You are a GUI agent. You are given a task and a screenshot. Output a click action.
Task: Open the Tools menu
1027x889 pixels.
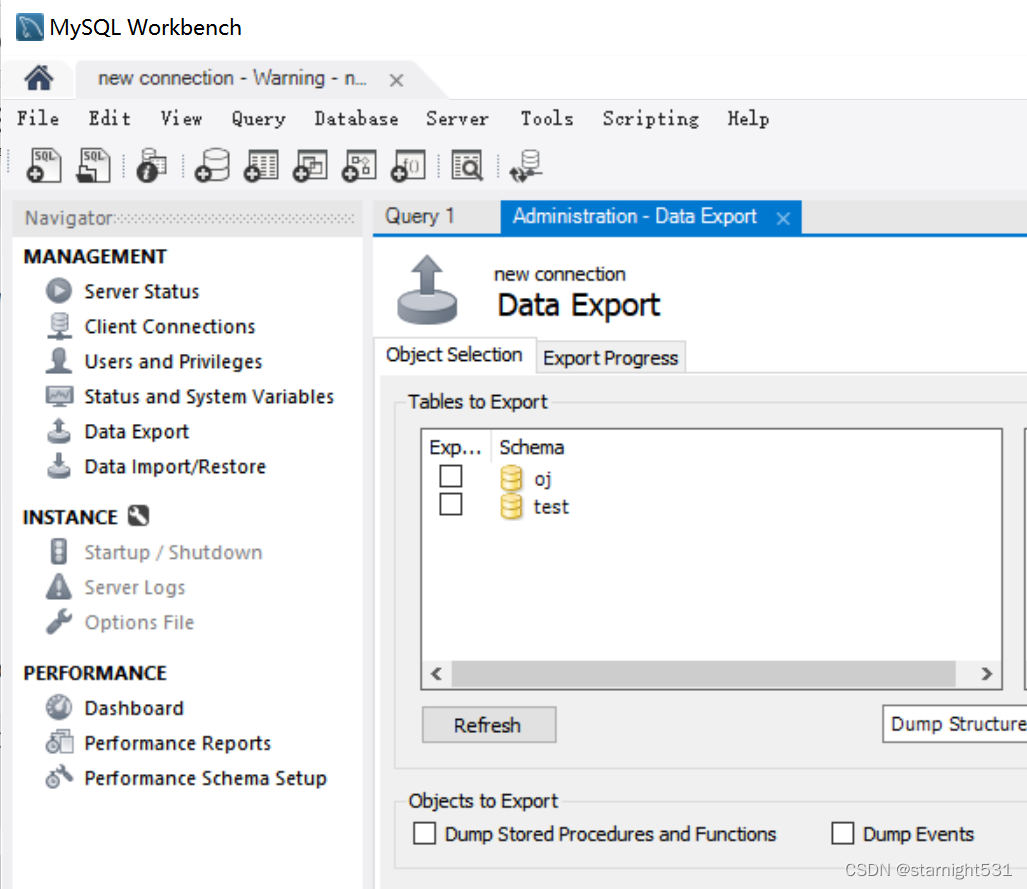coord(547,119)
